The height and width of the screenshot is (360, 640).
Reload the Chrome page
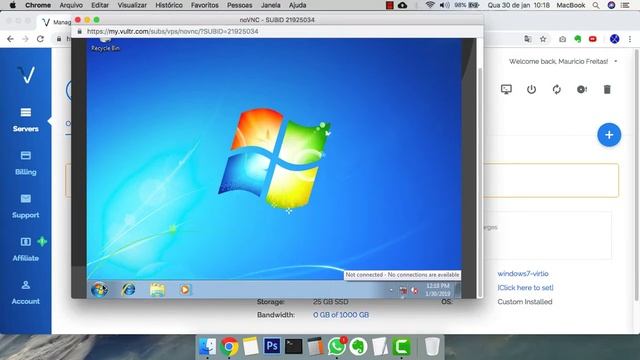40,39
